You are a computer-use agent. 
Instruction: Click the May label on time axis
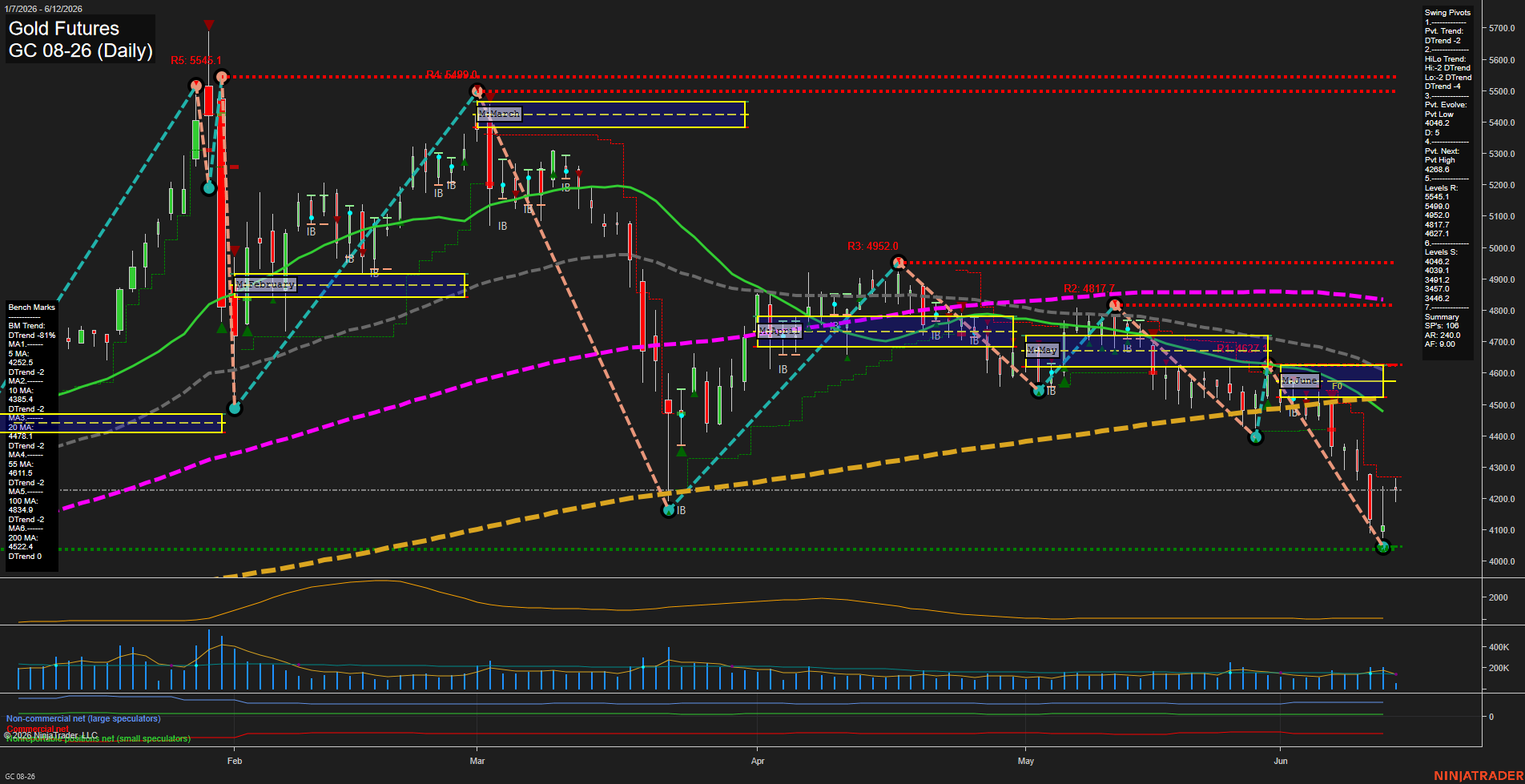[x=1026, y=761]
